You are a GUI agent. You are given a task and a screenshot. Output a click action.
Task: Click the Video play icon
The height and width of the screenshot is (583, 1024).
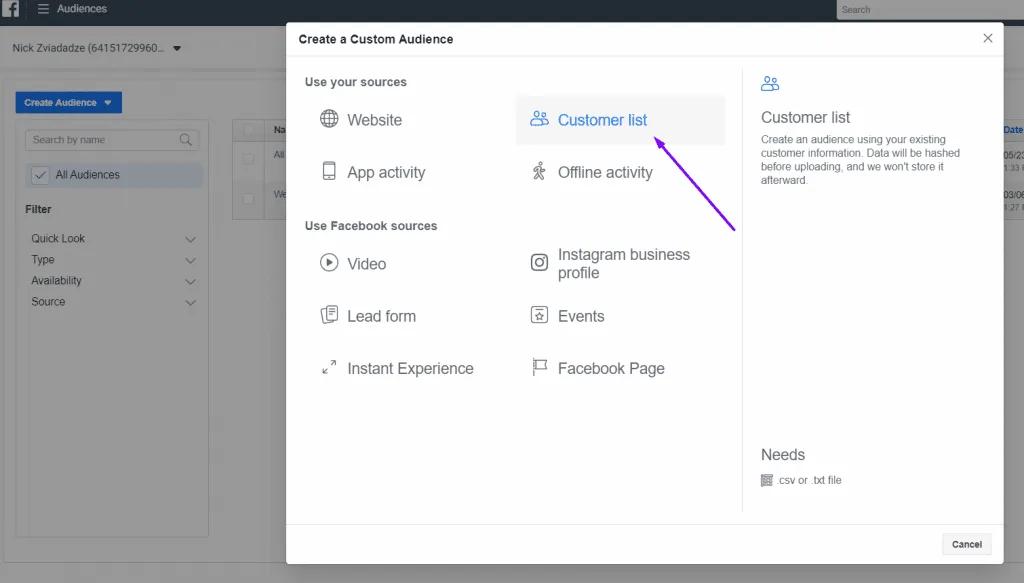[x=329, y=262]
